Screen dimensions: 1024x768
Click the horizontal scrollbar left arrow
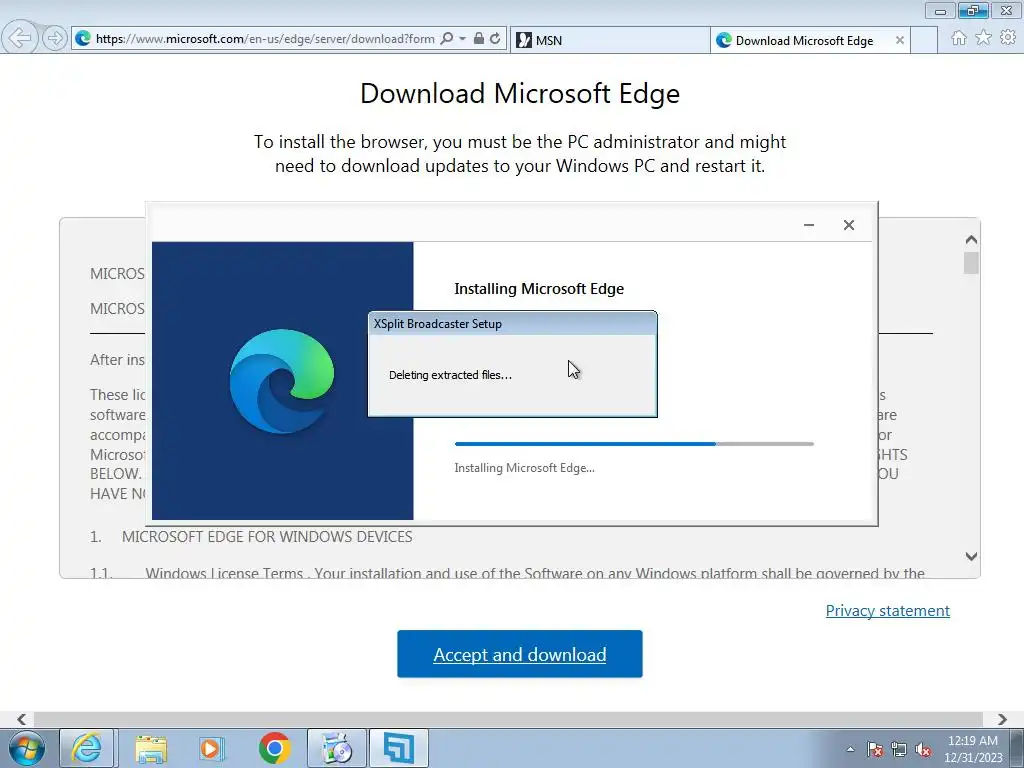22,719
